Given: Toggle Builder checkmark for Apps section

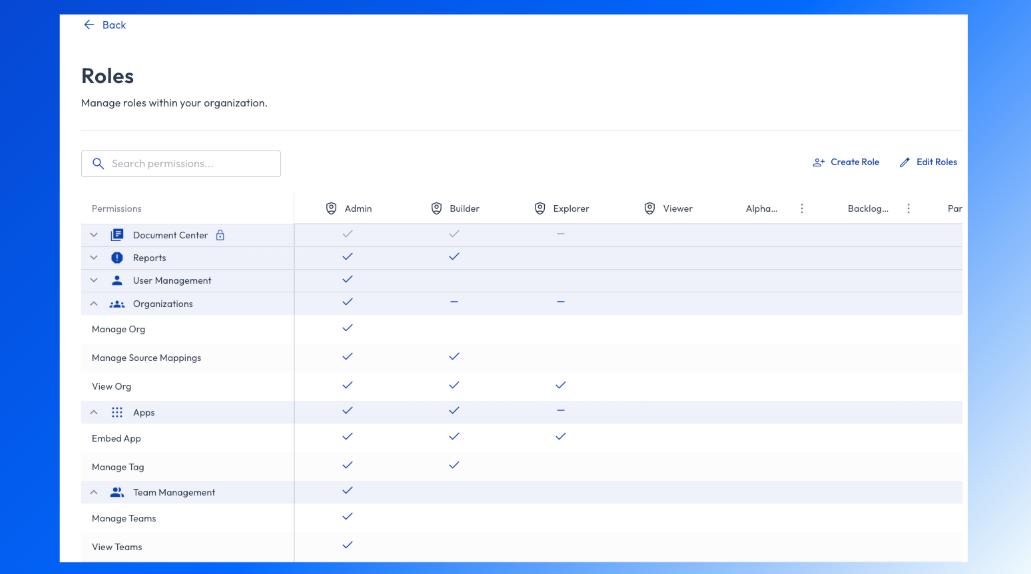Looking at the screenshot, I should (454, 410).
